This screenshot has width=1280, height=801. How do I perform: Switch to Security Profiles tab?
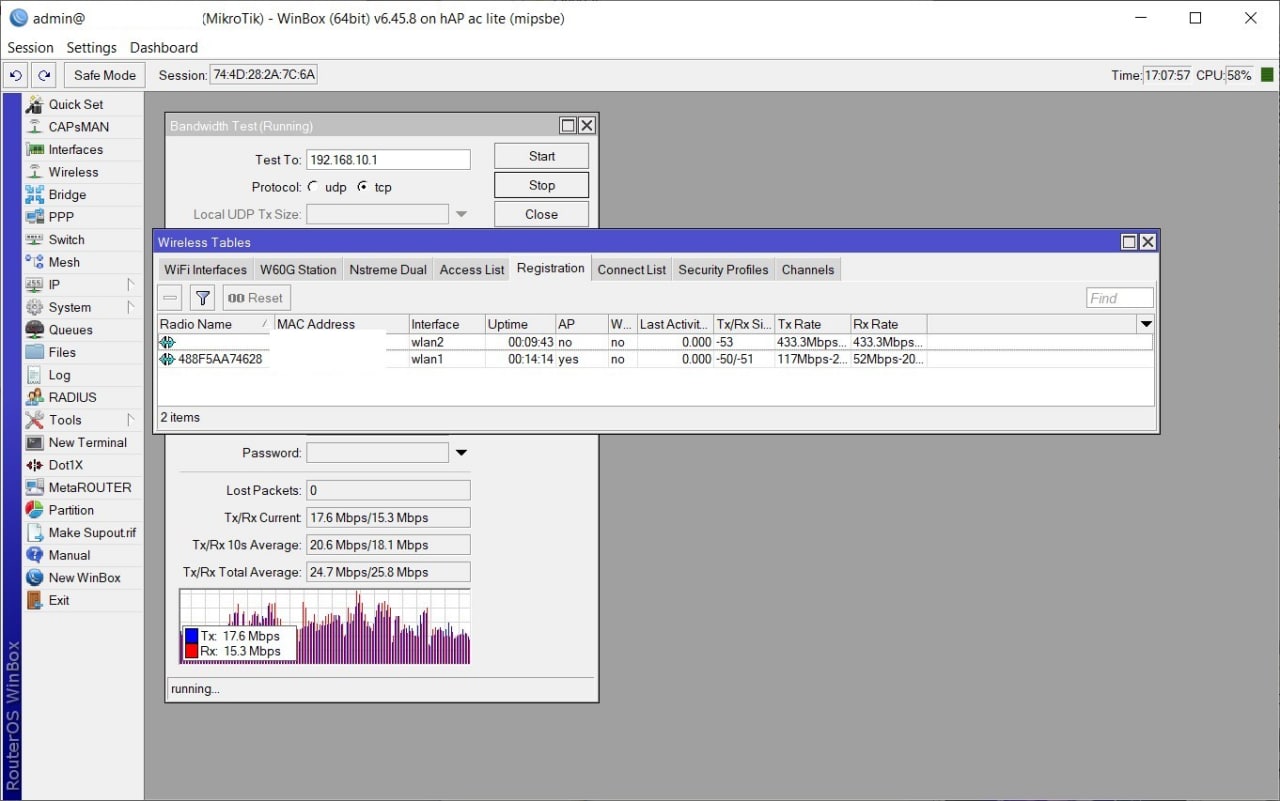pyautogui.click(x=723, y=270)
